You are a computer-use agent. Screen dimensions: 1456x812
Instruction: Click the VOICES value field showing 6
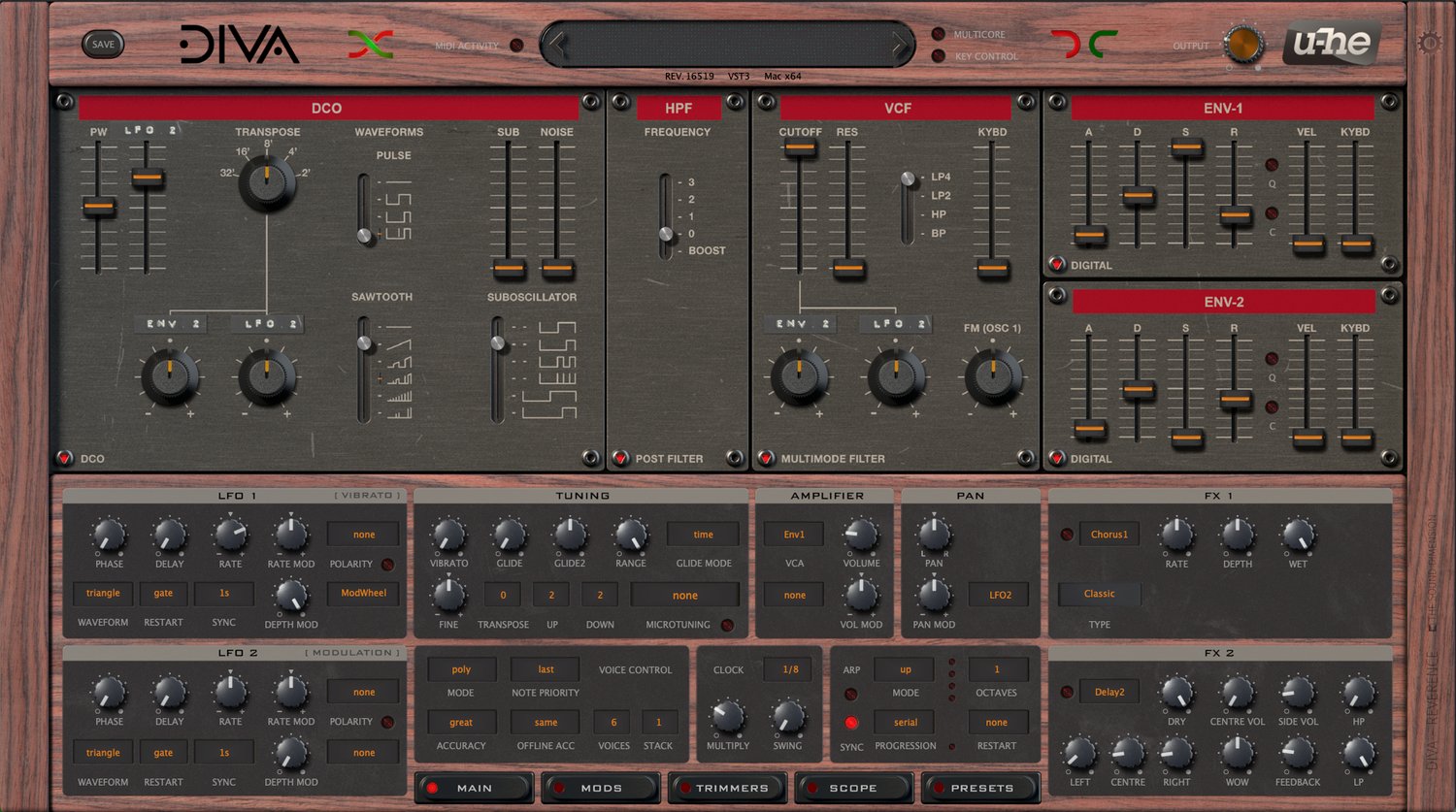(x=613, y=723)
